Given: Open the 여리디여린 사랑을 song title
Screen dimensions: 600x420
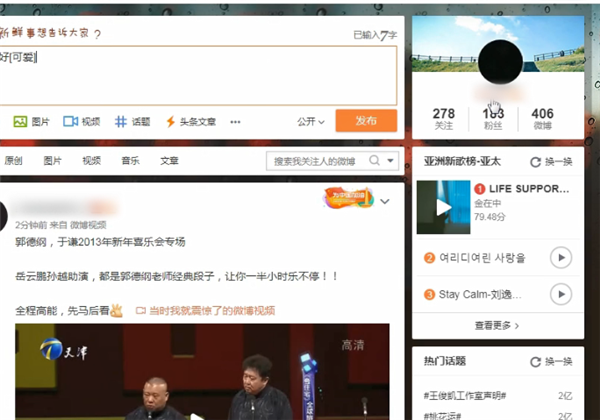Looking at the screenshot, I should pos(482,258).
